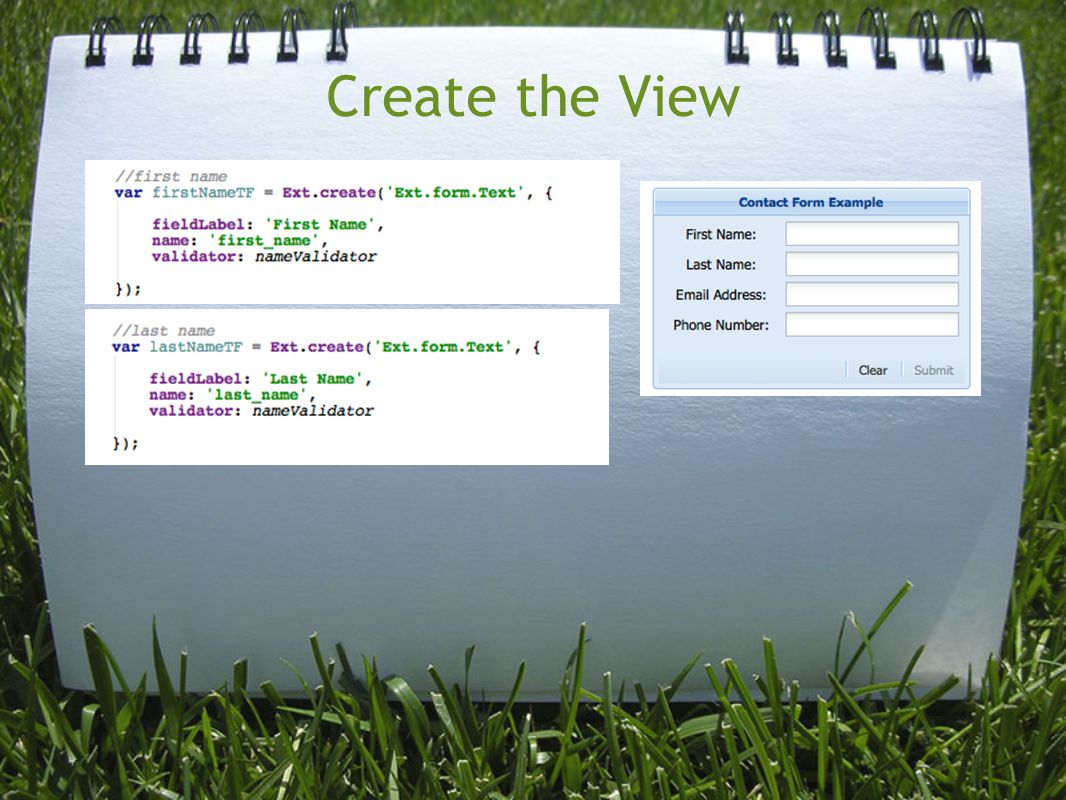
Task: Focus the Email Address text box
Action: pos(872,294)
